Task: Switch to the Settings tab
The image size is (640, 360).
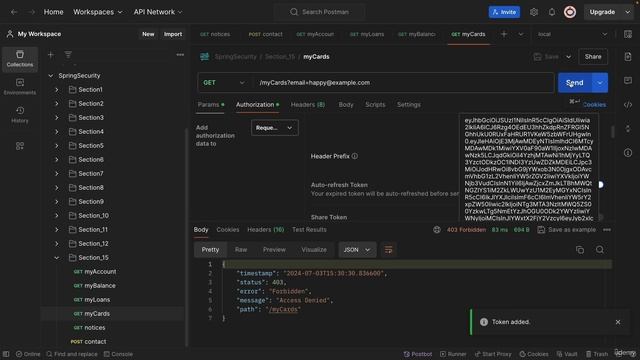Action: coord(409,104)
